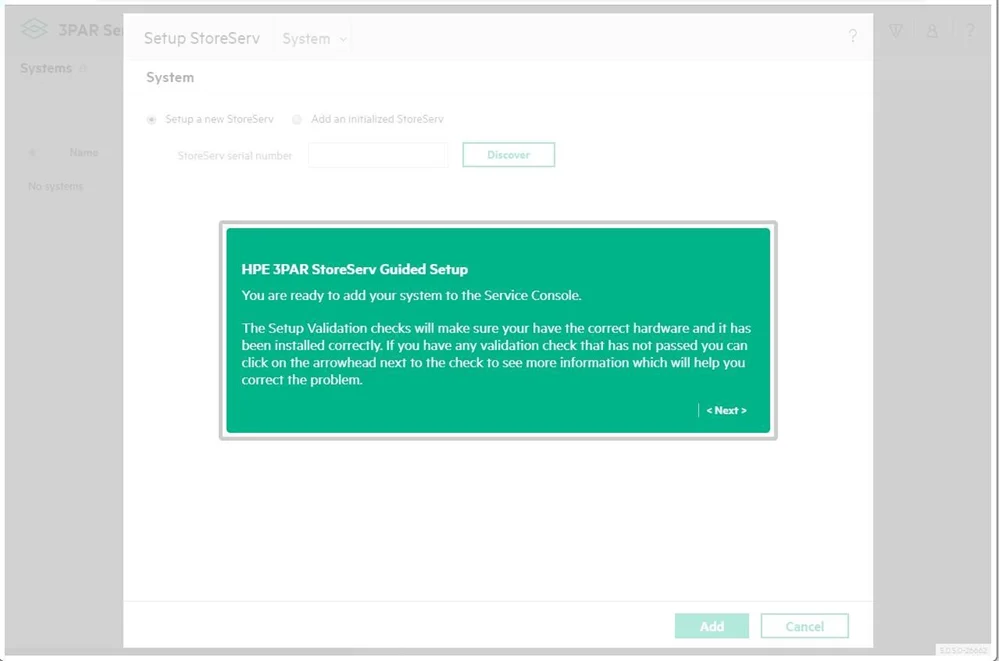Expand the System dropdown in dialog header

point(315,39)
